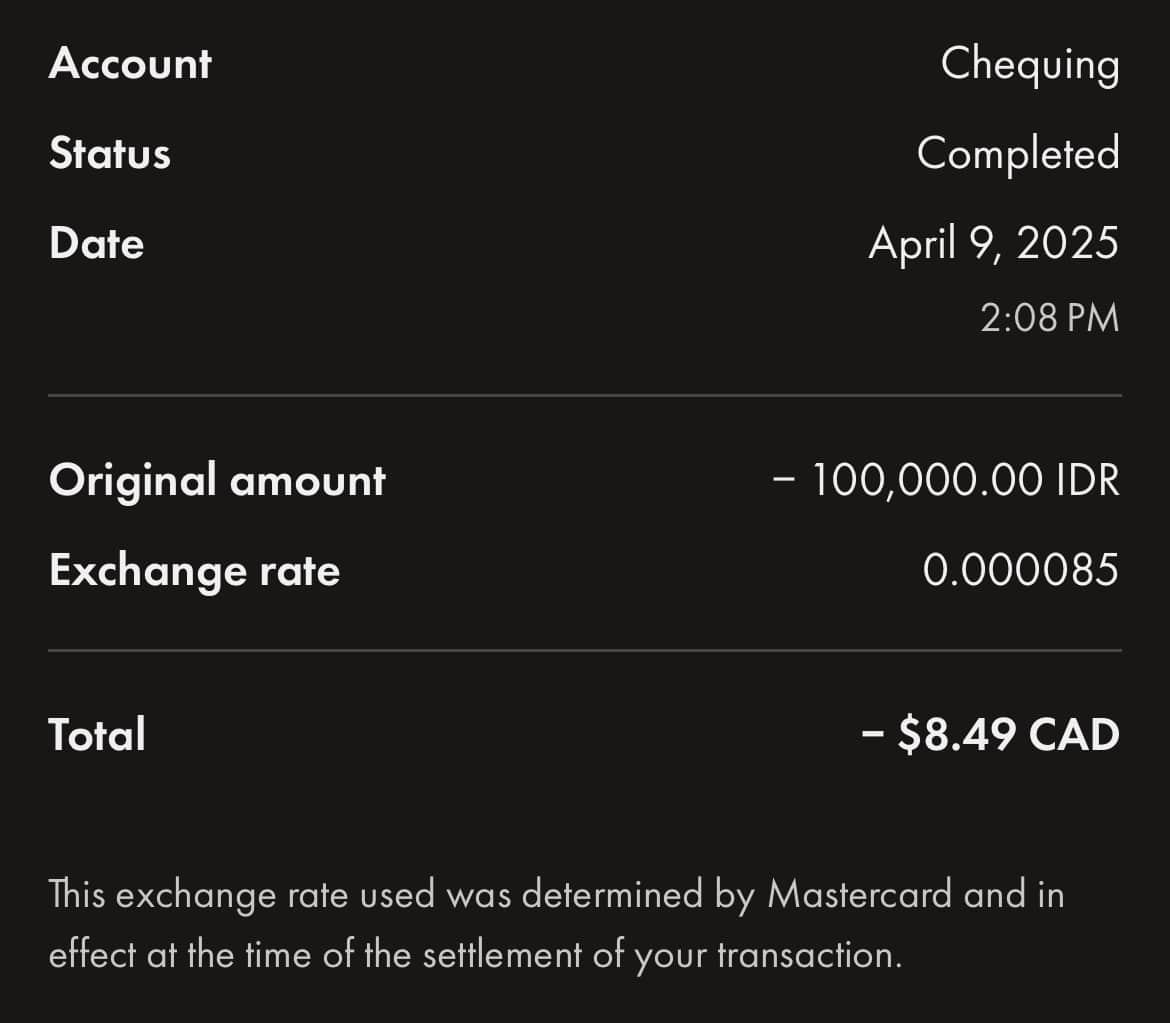Click the CAD currency code
The height and width of the screenshot is (1023, 1170).
click(1074, 735)
